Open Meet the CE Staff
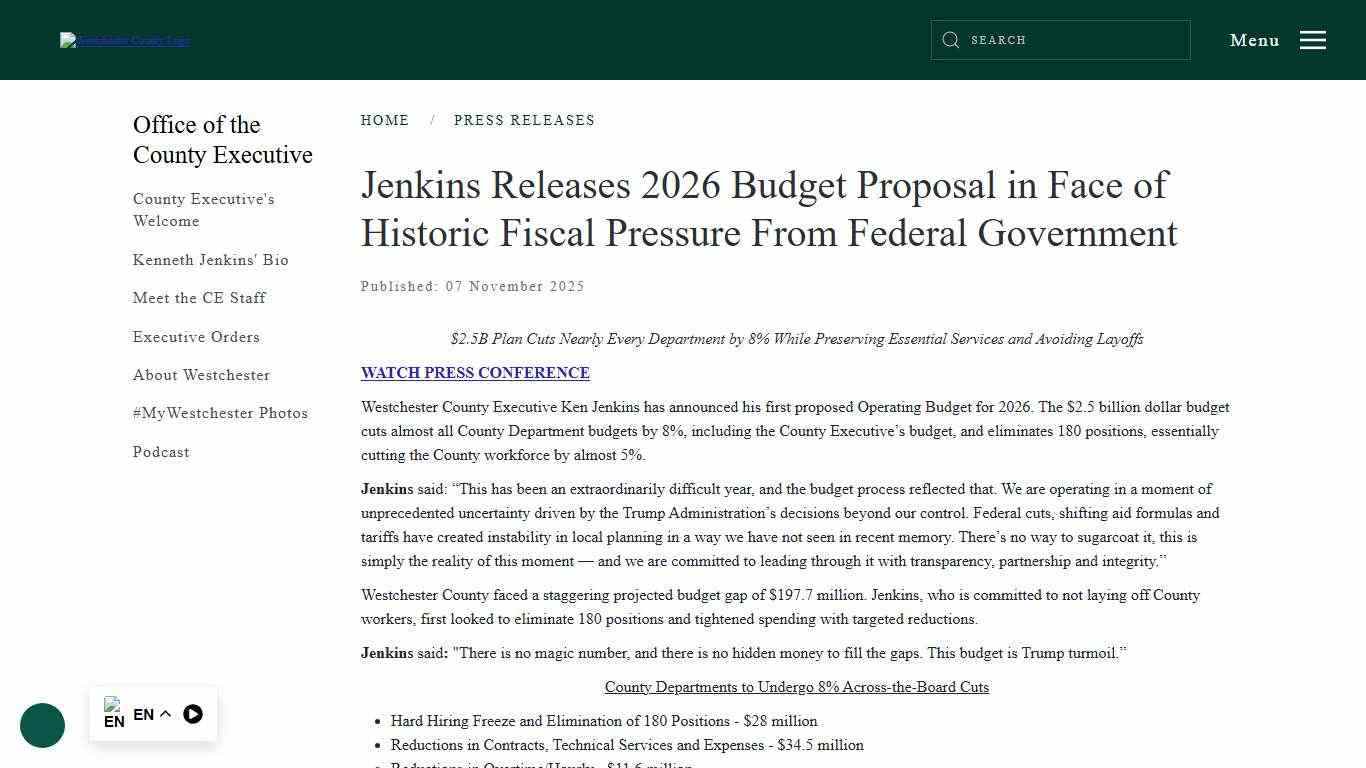The width and height of the screenshot is (1366, 768). coord(199,297)
